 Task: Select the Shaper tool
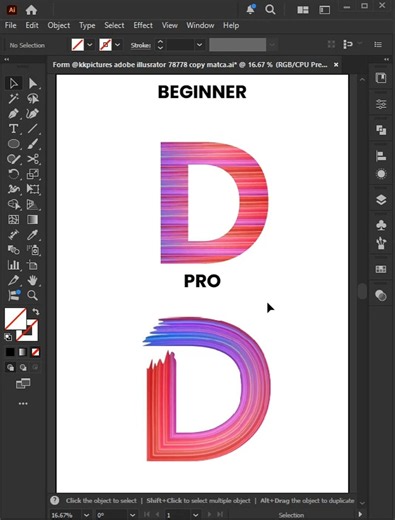14,159
